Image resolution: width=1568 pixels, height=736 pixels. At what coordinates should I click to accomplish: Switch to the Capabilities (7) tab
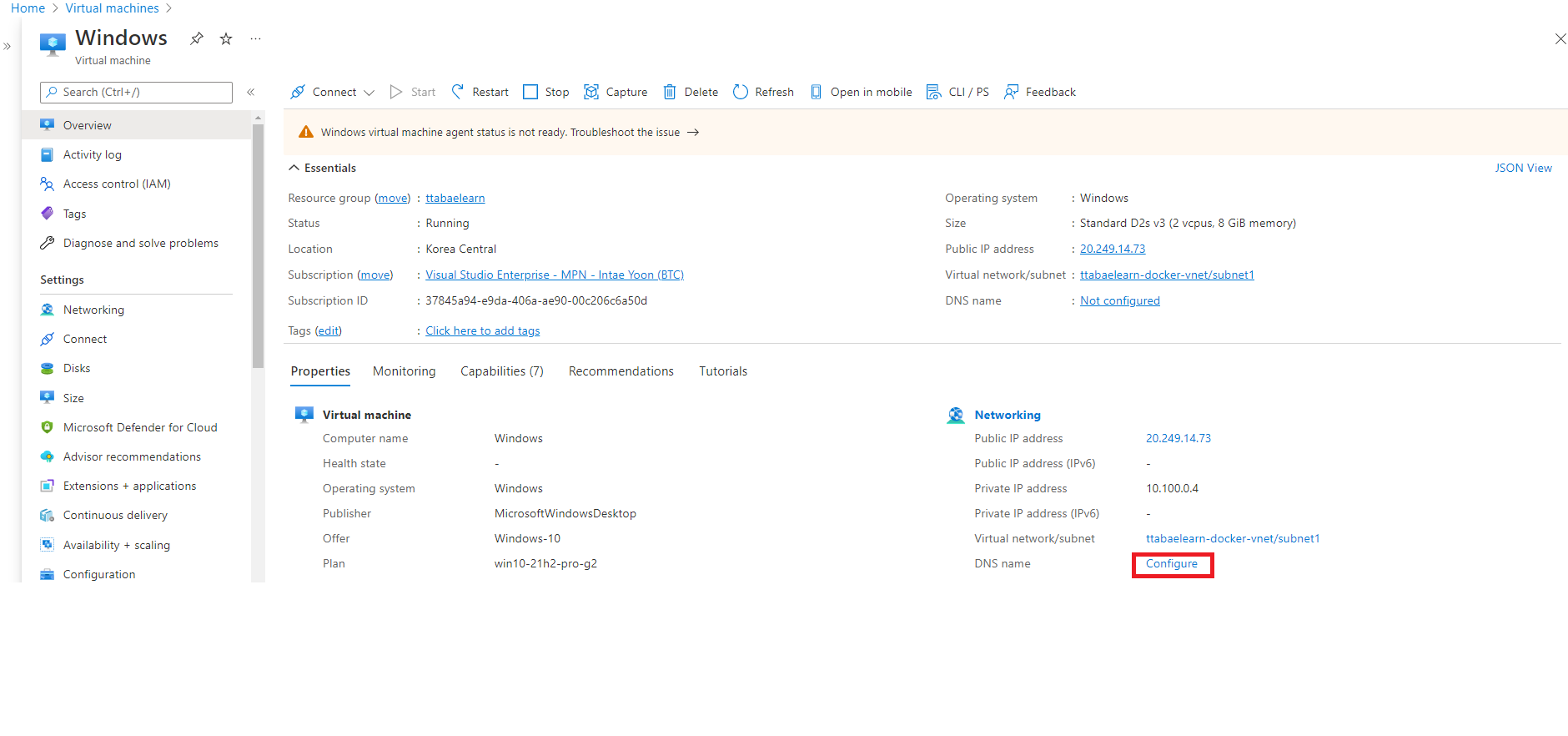tap(502, 371)
